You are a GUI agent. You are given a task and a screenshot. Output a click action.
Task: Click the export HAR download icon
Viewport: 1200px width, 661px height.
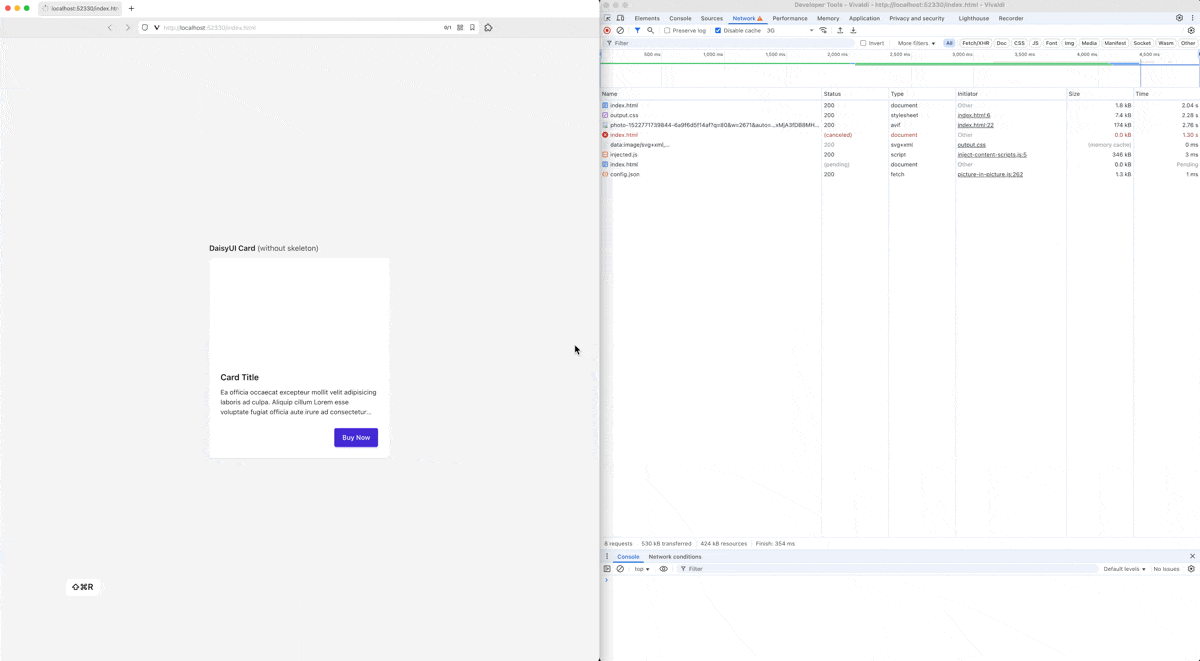click(x=853, y=31)
